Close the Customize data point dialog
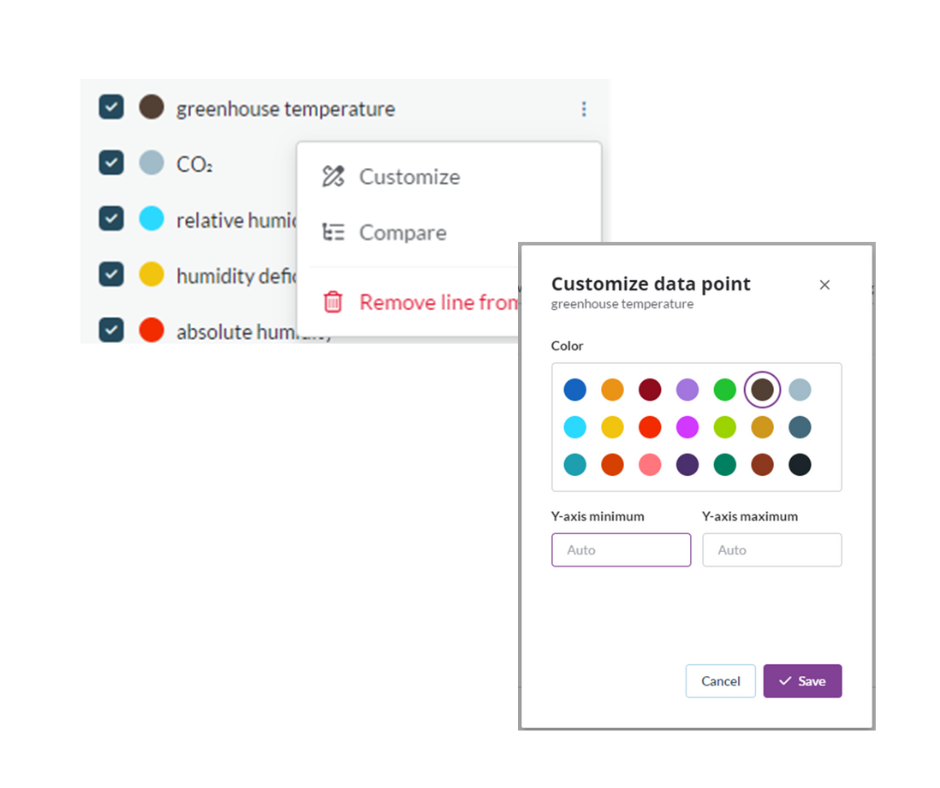 pos(825,285)
